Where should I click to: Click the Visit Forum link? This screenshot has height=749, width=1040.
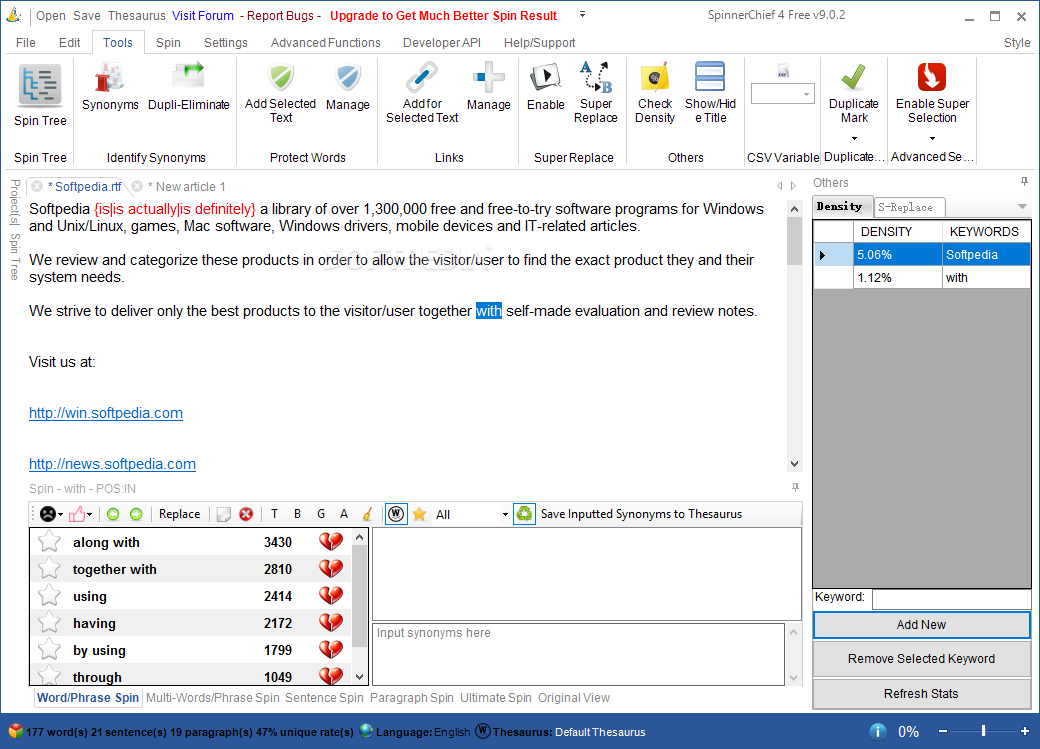coord(203,15)
